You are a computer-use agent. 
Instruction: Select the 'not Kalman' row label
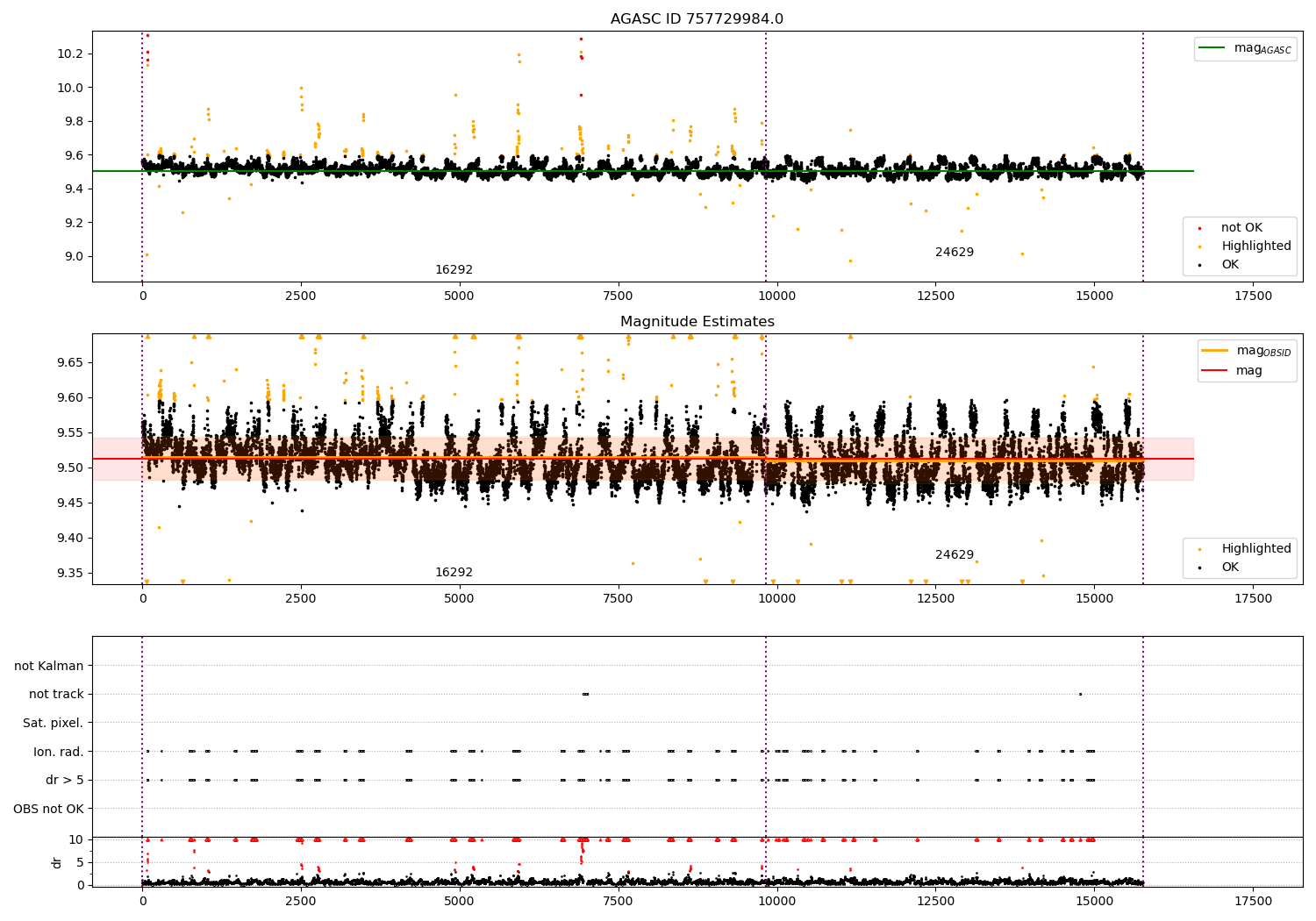click(49, 666)
